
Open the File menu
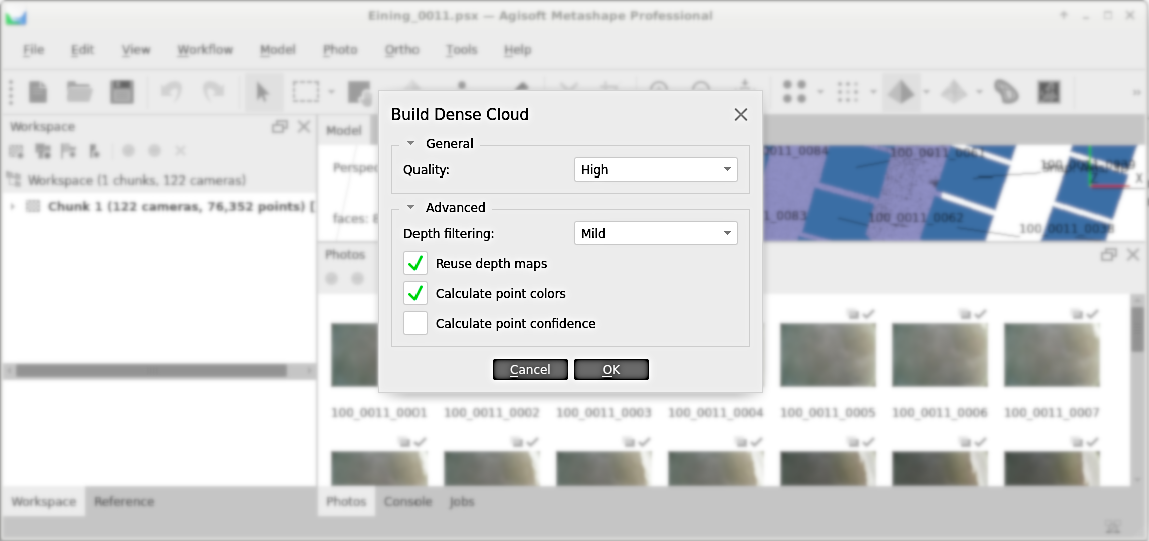point(33,50)
